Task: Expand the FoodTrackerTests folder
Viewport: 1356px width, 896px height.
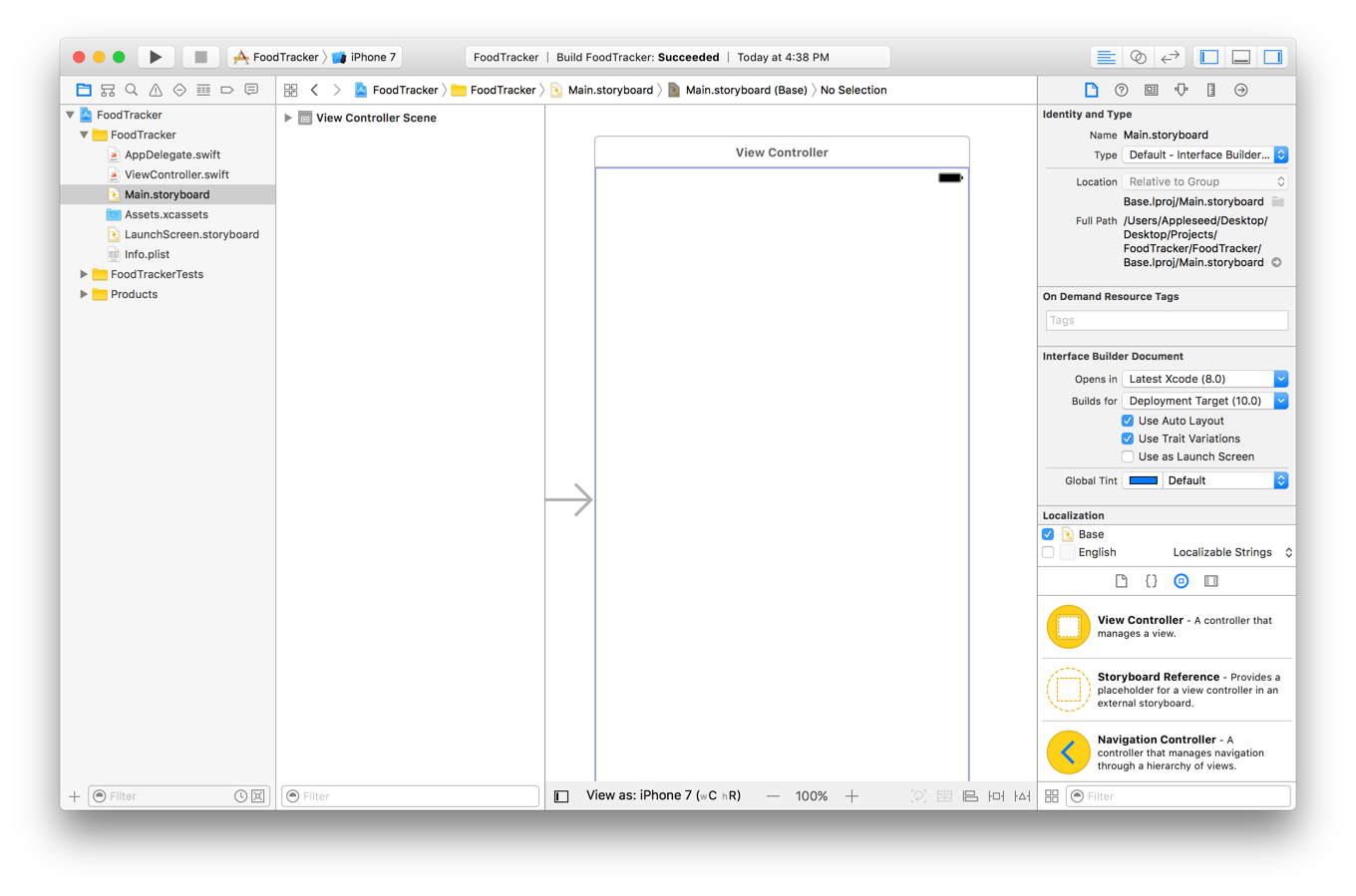Action: pyautogui.click(x=84, y=274)
